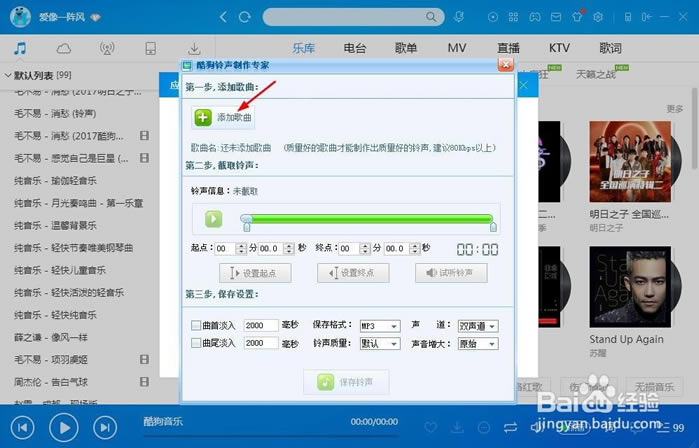The height and width of the screenshot is (448, 699).
Task: Open the settings gear icon
Action: pyautogui.click(x=598, y=17)
